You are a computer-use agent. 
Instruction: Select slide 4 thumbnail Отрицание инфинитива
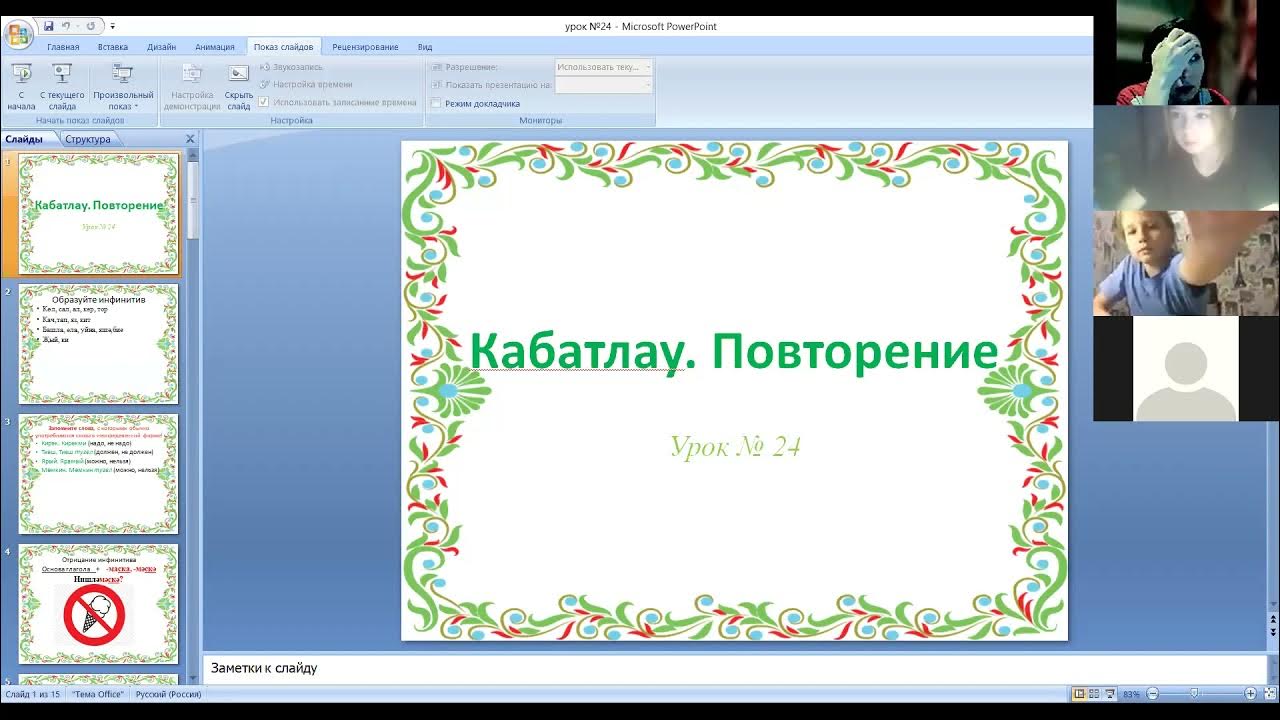tap(98, 604)
